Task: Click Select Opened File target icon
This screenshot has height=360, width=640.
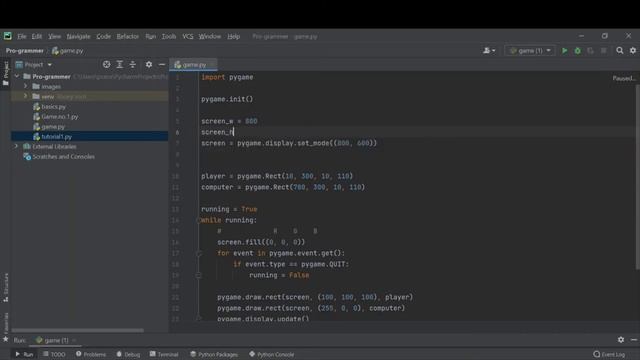Action: (107, 64)
